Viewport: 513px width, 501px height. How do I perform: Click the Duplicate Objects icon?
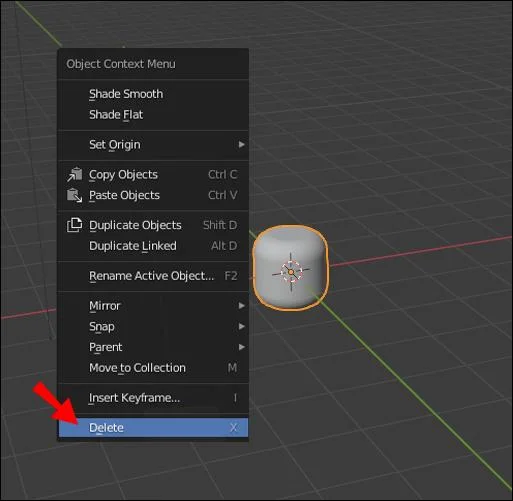75,225
